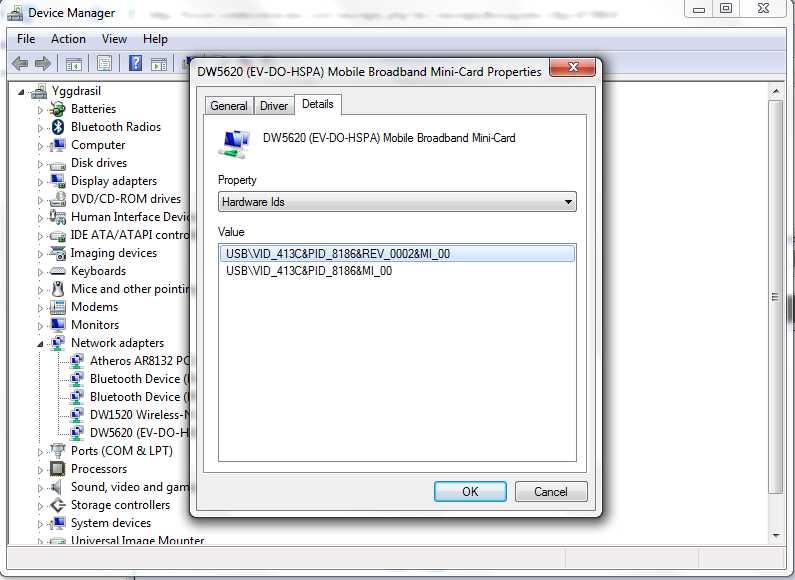Click the Yggdrasil computer root icon
795x580 pixels.
coord(39,91)
